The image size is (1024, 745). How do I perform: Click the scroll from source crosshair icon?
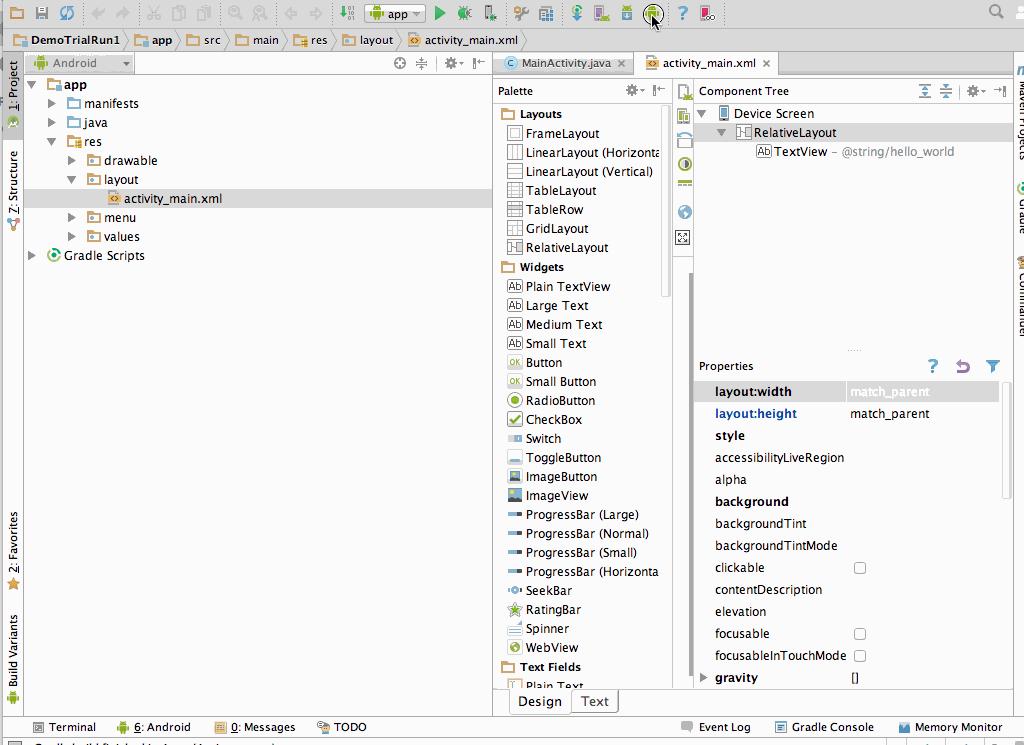400,63
